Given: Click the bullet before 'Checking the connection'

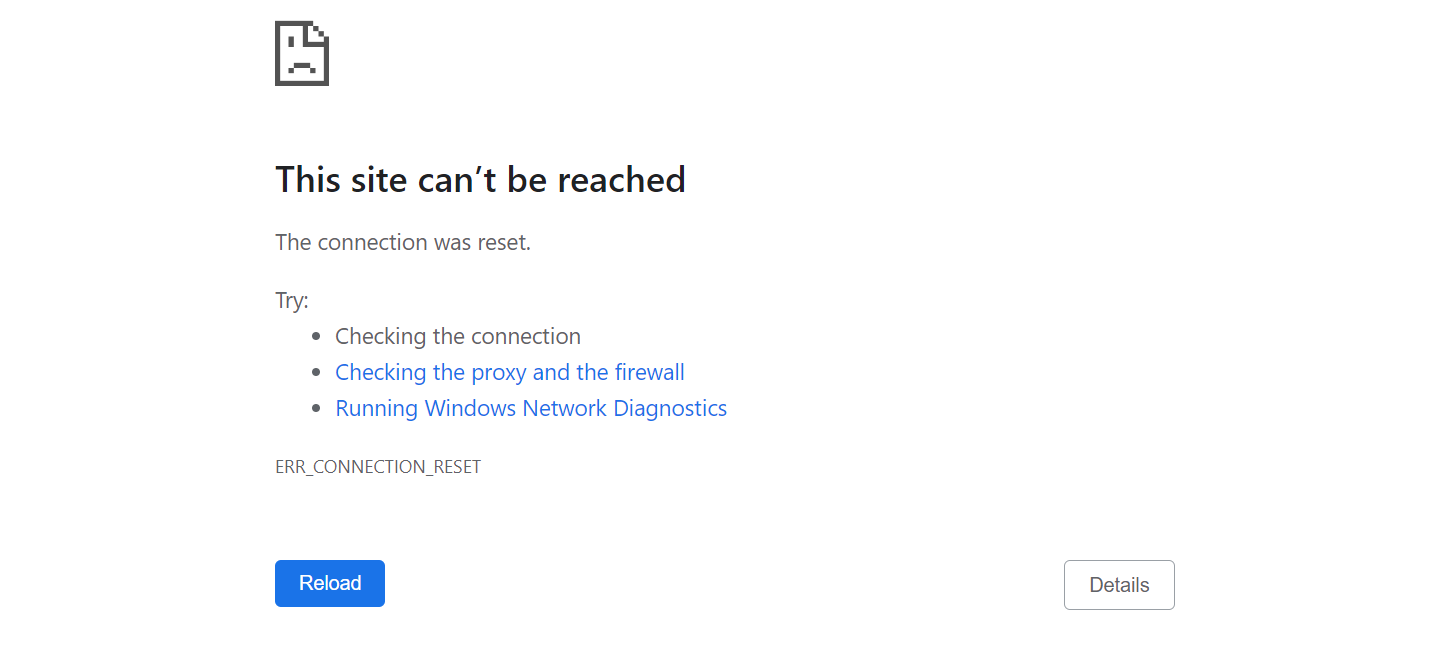Looking at the screenshot, I should click(x=316, y=337).
